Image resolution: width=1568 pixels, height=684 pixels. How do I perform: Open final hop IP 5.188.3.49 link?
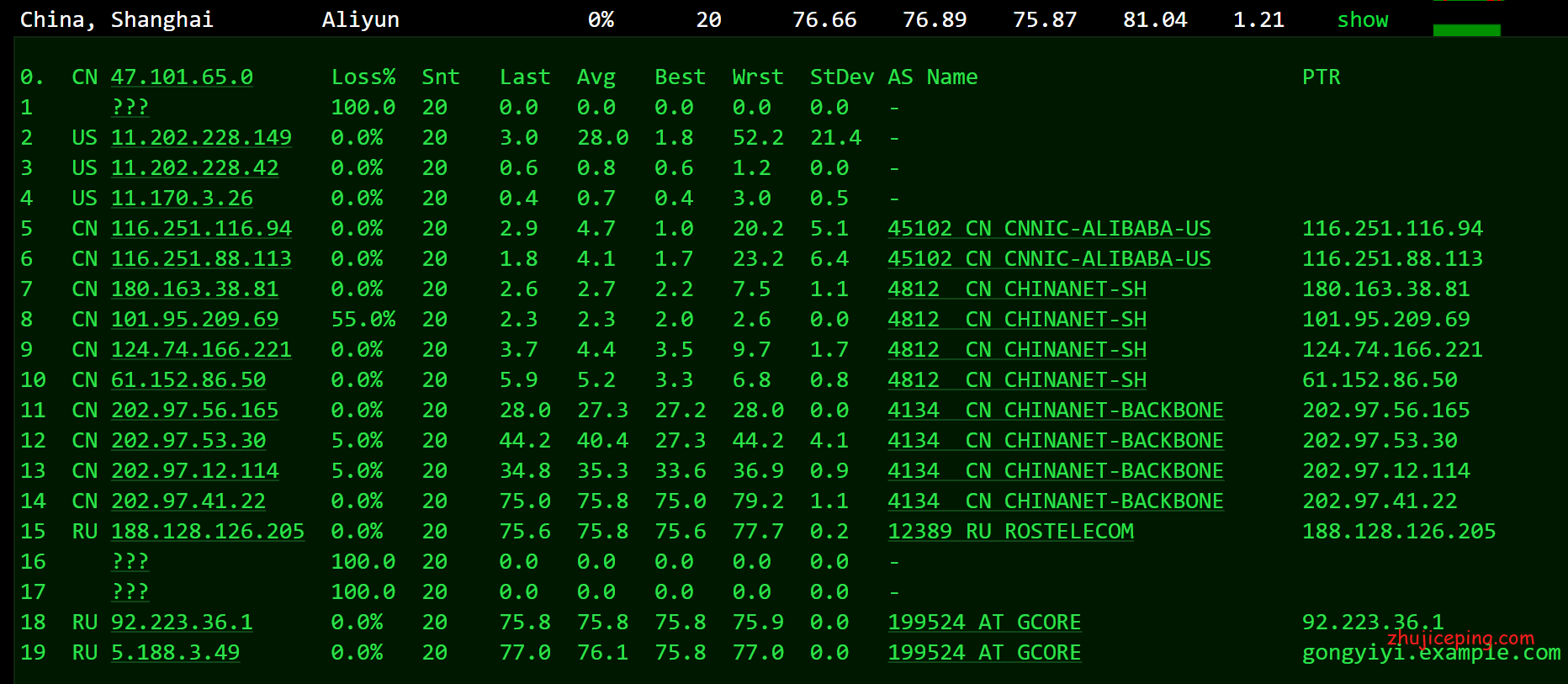[175, 653]
